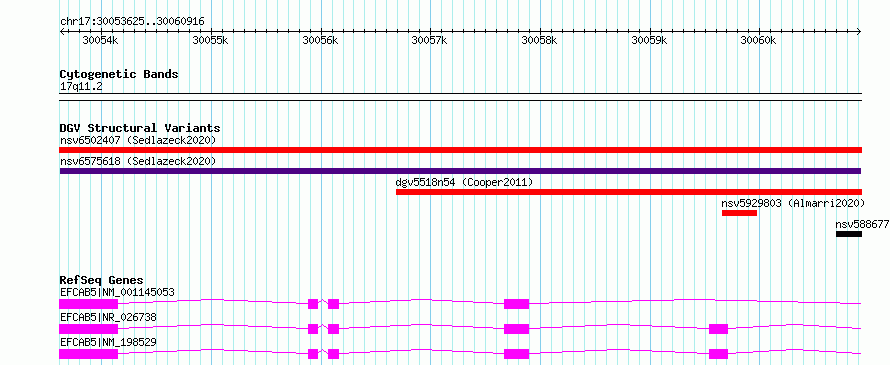Click the 30056k ruler tick label

pyautogui.click(x=320, y=40)
